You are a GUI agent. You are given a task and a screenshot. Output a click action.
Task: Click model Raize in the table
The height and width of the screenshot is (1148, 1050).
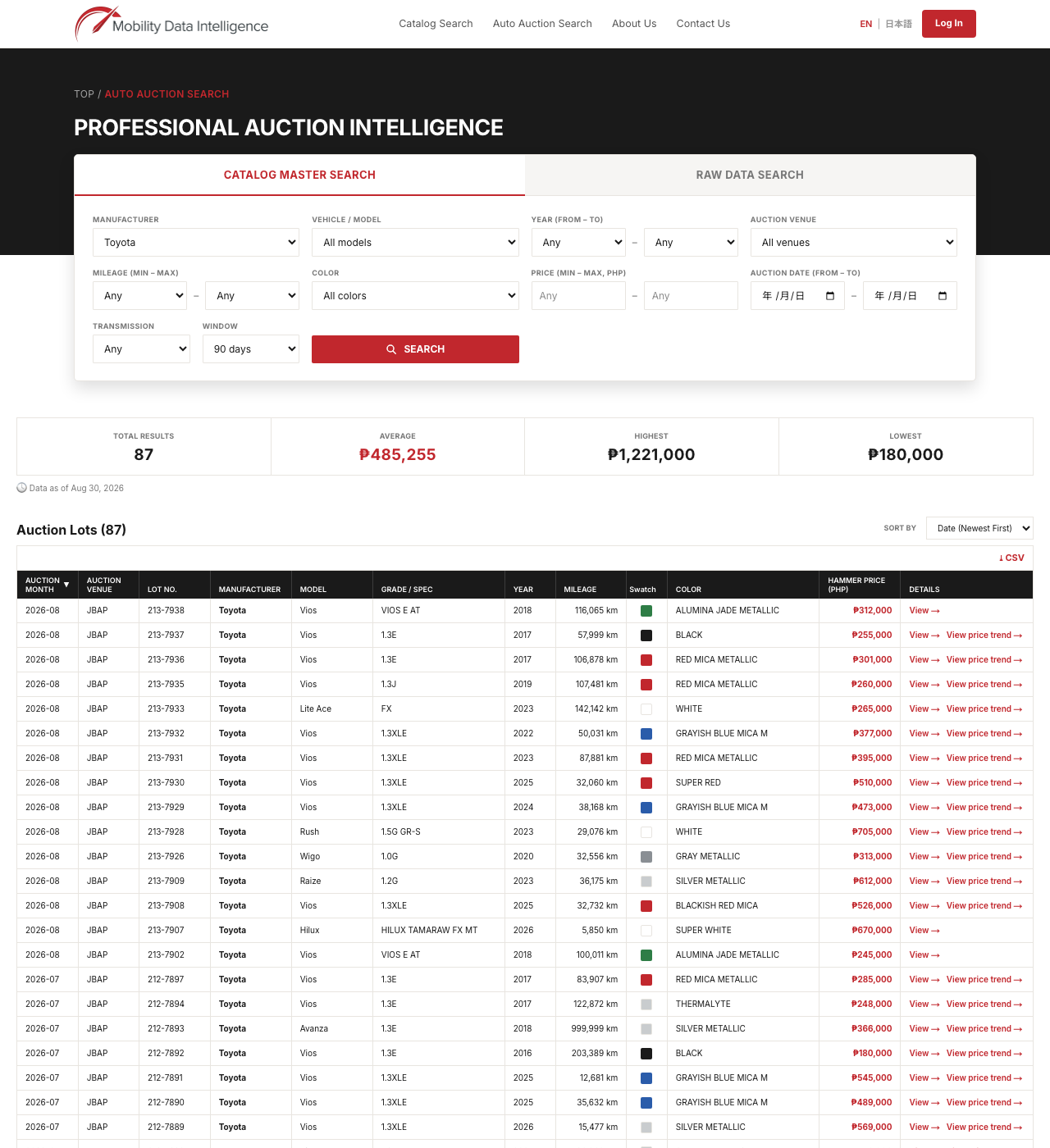pos(311,881)
